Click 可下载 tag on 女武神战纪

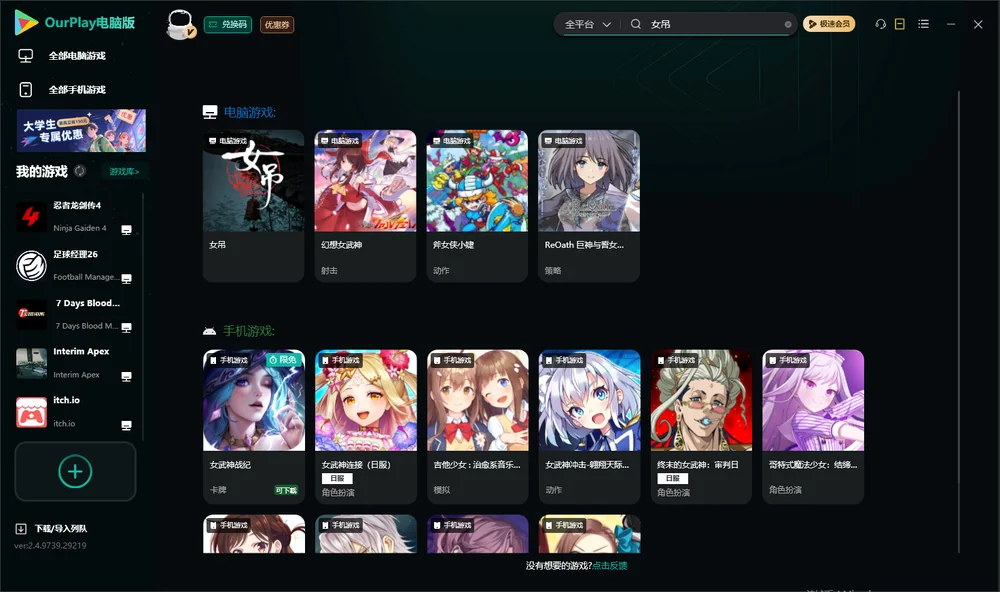click(x=286, y=490)
